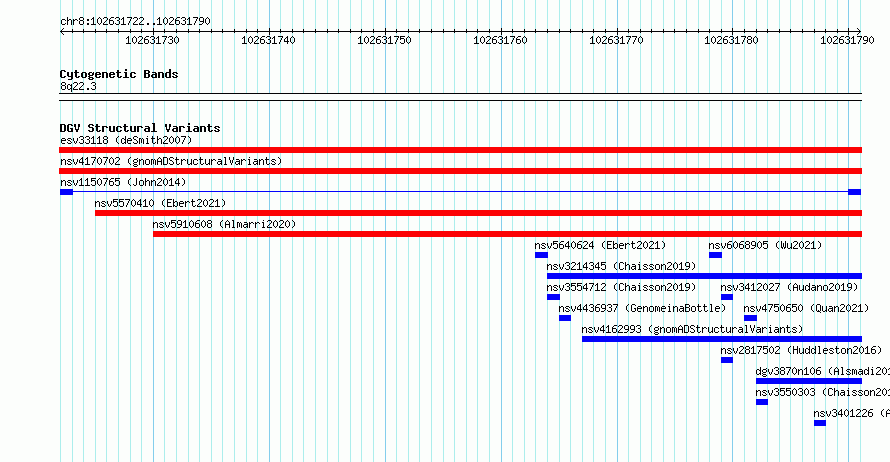Open nsv3550303 (Chaisson) variant label
Image resolution: width=890 pixels, height=462 pixels.
[822, 392]
